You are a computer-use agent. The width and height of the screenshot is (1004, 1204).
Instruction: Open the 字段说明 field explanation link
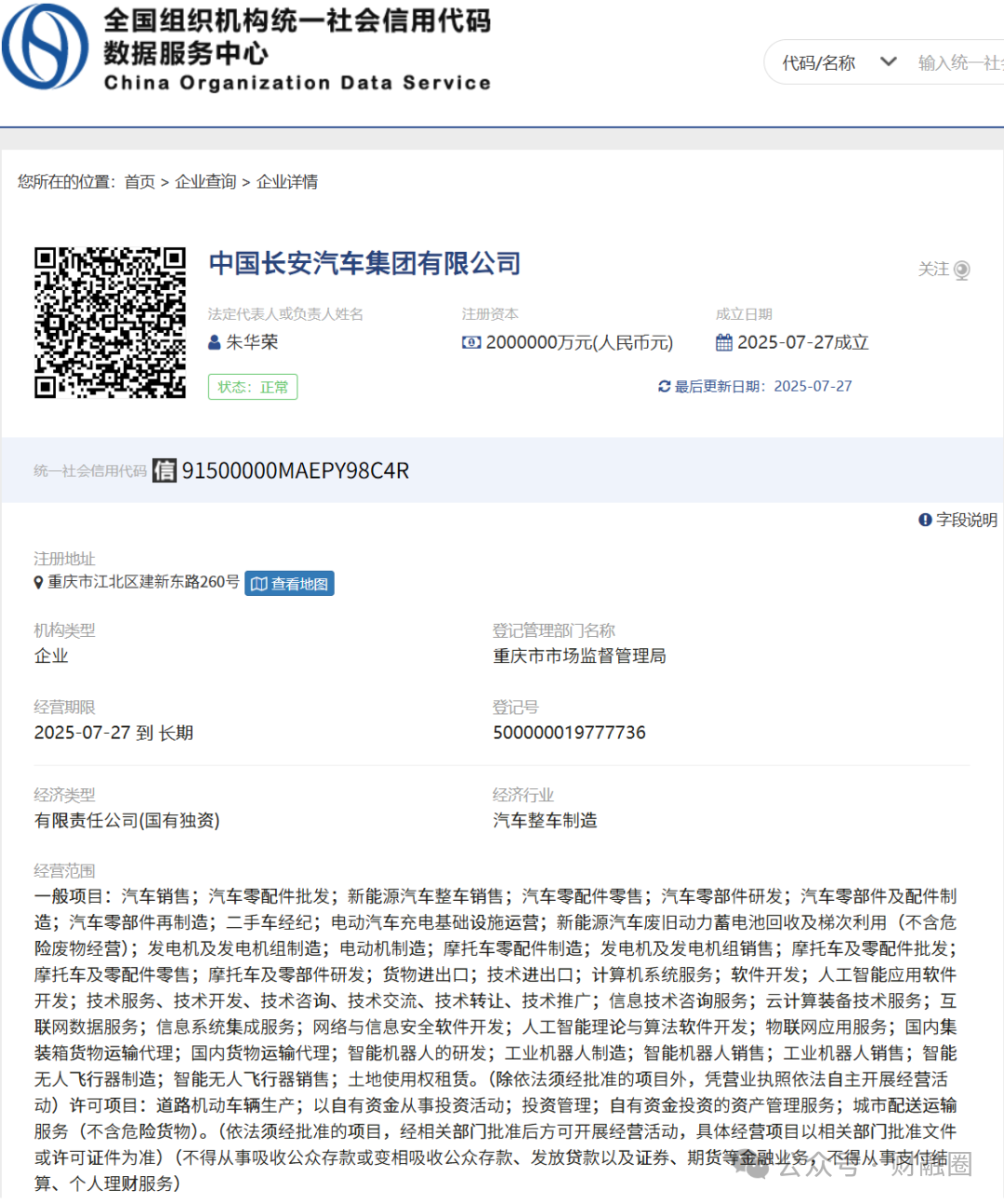(x=967, y=520)
